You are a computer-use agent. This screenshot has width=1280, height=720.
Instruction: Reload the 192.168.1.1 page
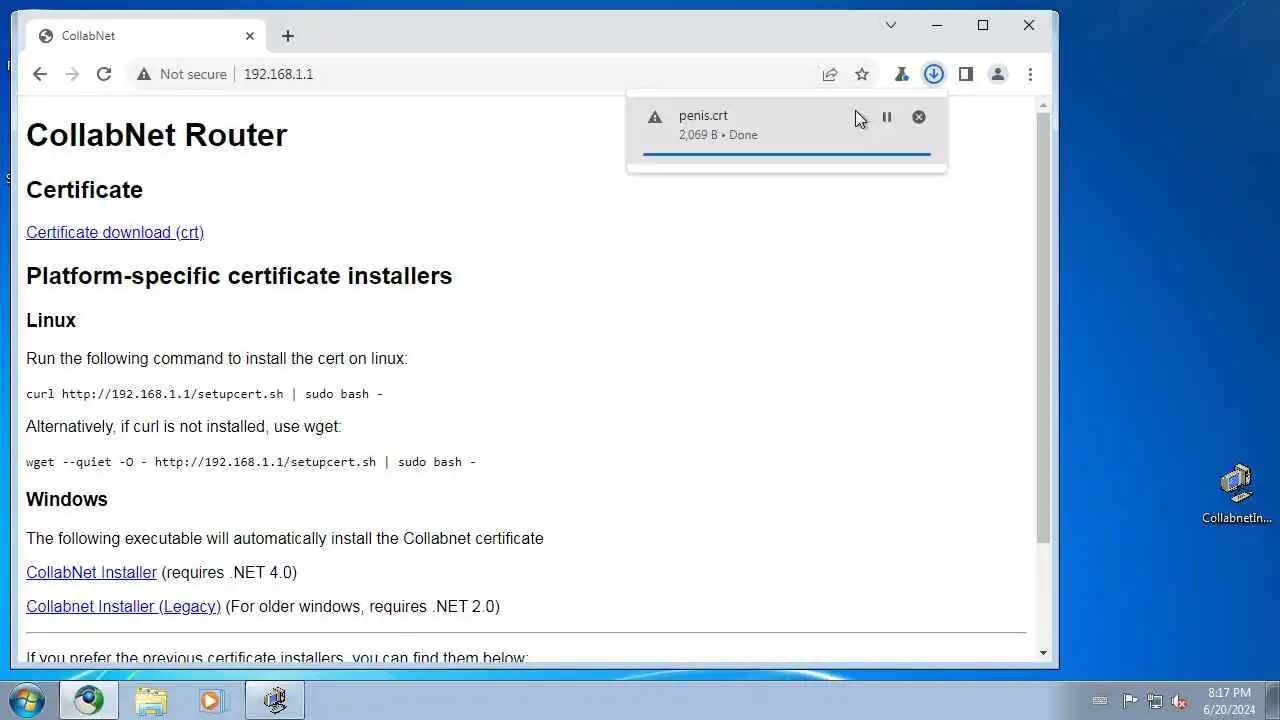[x=103, y=74]
